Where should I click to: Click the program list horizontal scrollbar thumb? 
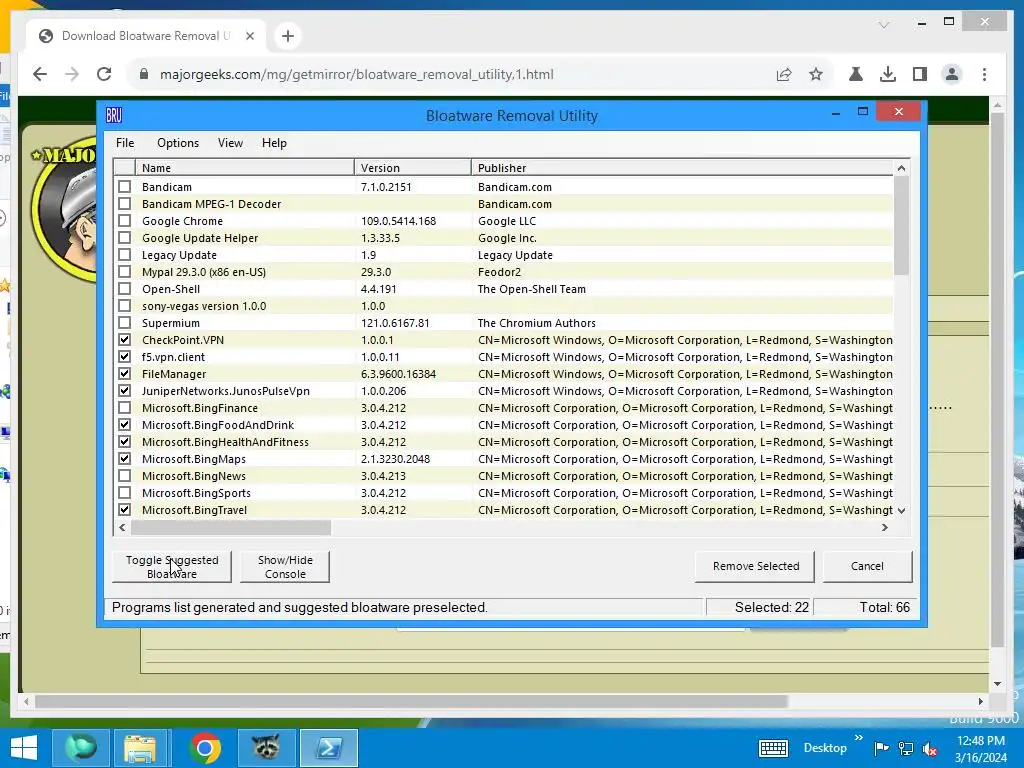(x=231, y=528)
